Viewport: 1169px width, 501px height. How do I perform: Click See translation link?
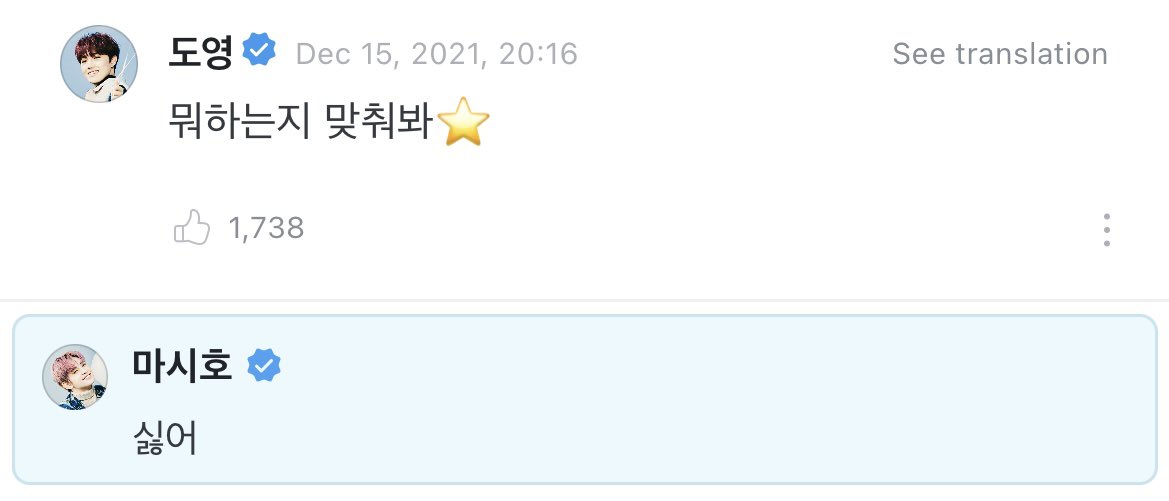pos(1000,54)
